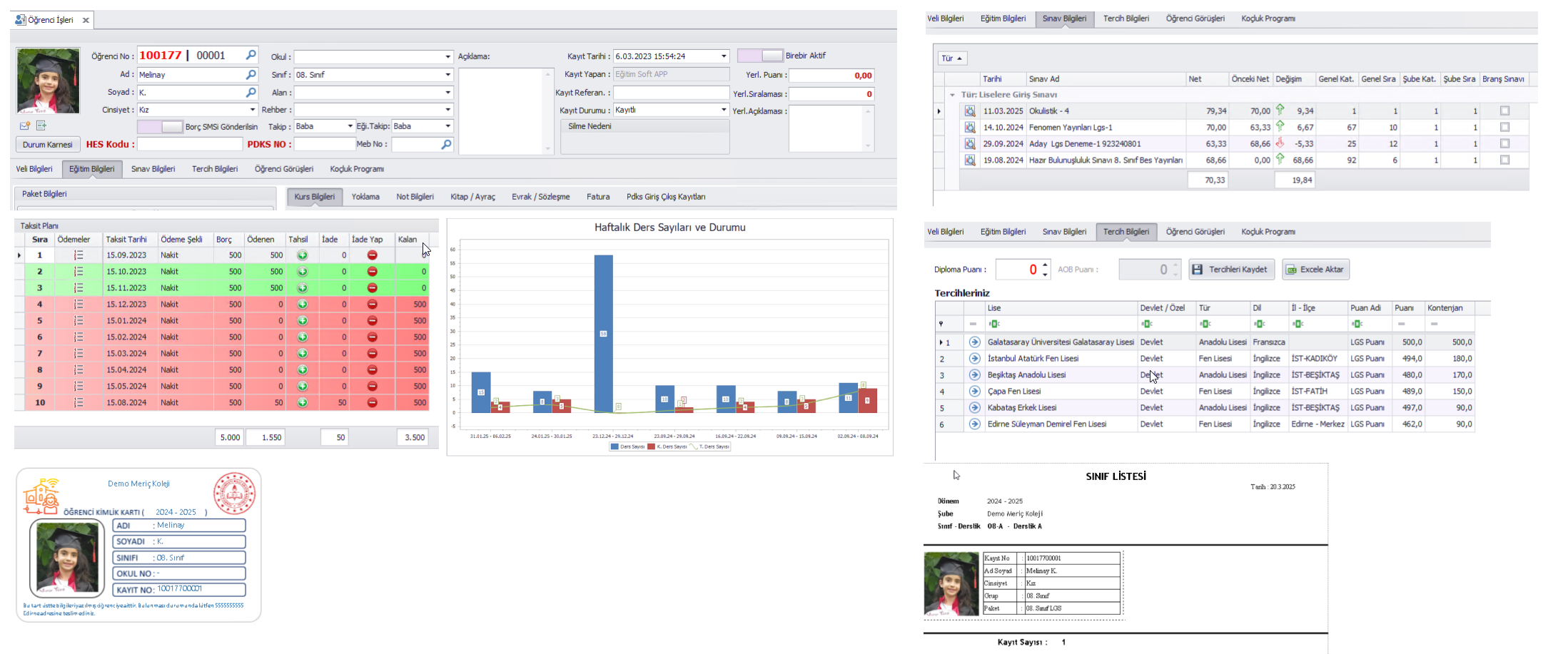Switch to Sınav Bilgileri tab in main window
Viewport: 1568px width, 654px height.
[x=153, y=169]
